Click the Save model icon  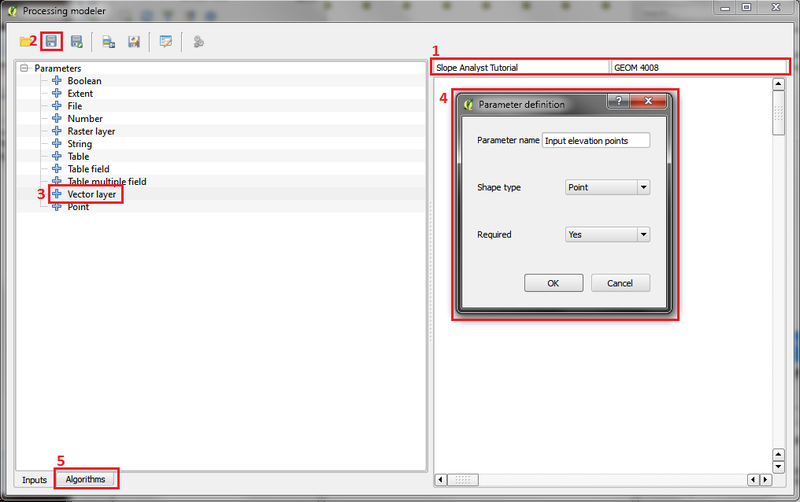coord(53,42)
